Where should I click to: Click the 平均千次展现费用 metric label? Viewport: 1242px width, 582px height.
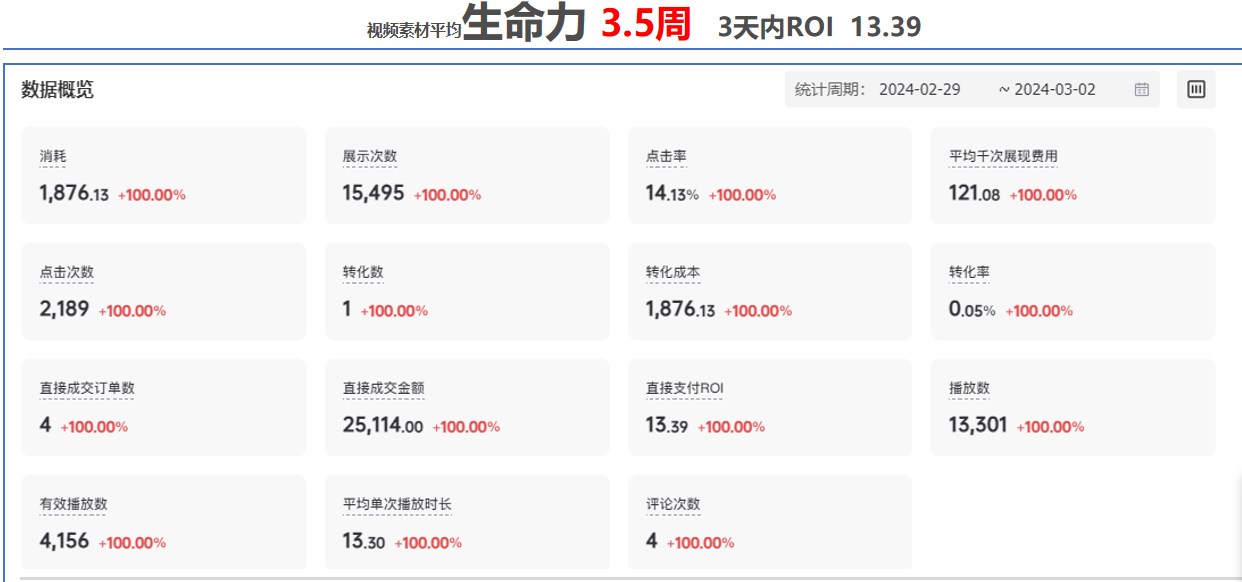click(x=1003, y=156)
